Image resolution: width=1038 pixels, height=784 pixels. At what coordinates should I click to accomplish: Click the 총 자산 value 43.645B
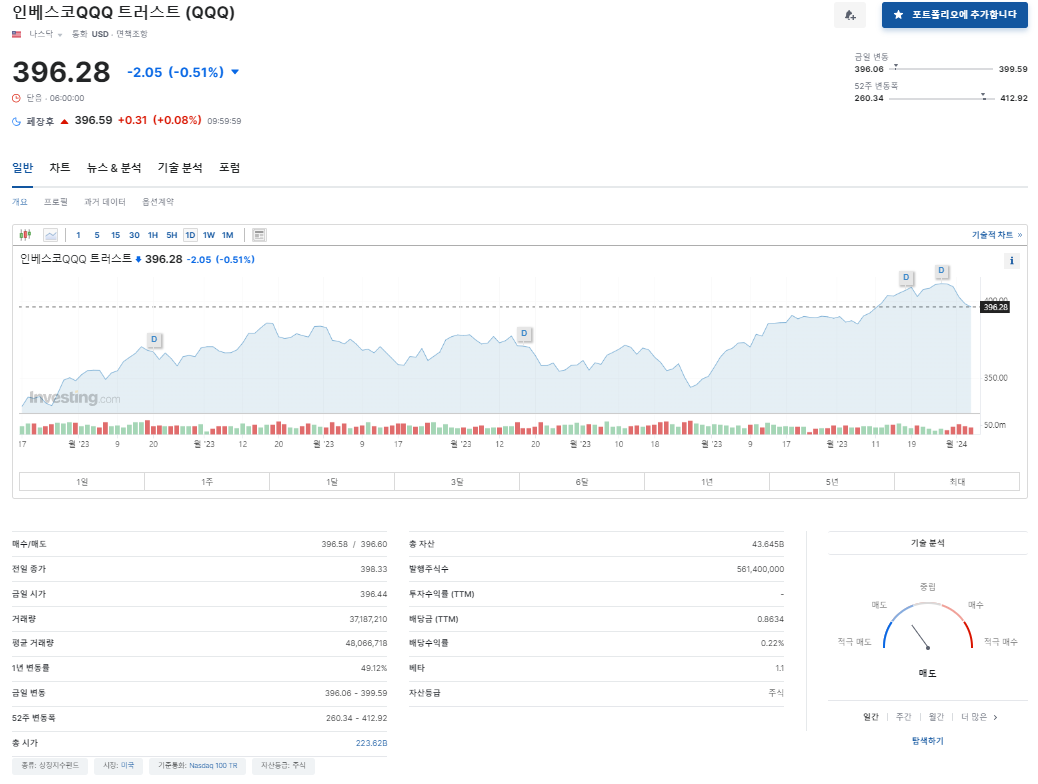(x=768, y=544)
